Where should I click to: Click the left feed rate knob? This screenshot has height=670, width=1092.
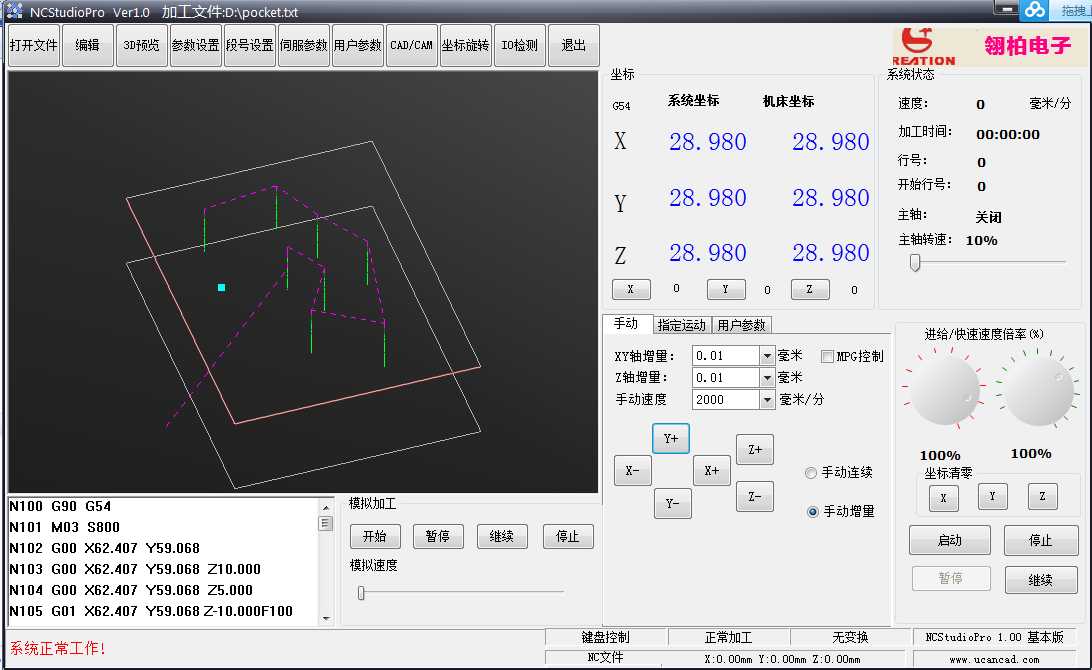(944, 391)
